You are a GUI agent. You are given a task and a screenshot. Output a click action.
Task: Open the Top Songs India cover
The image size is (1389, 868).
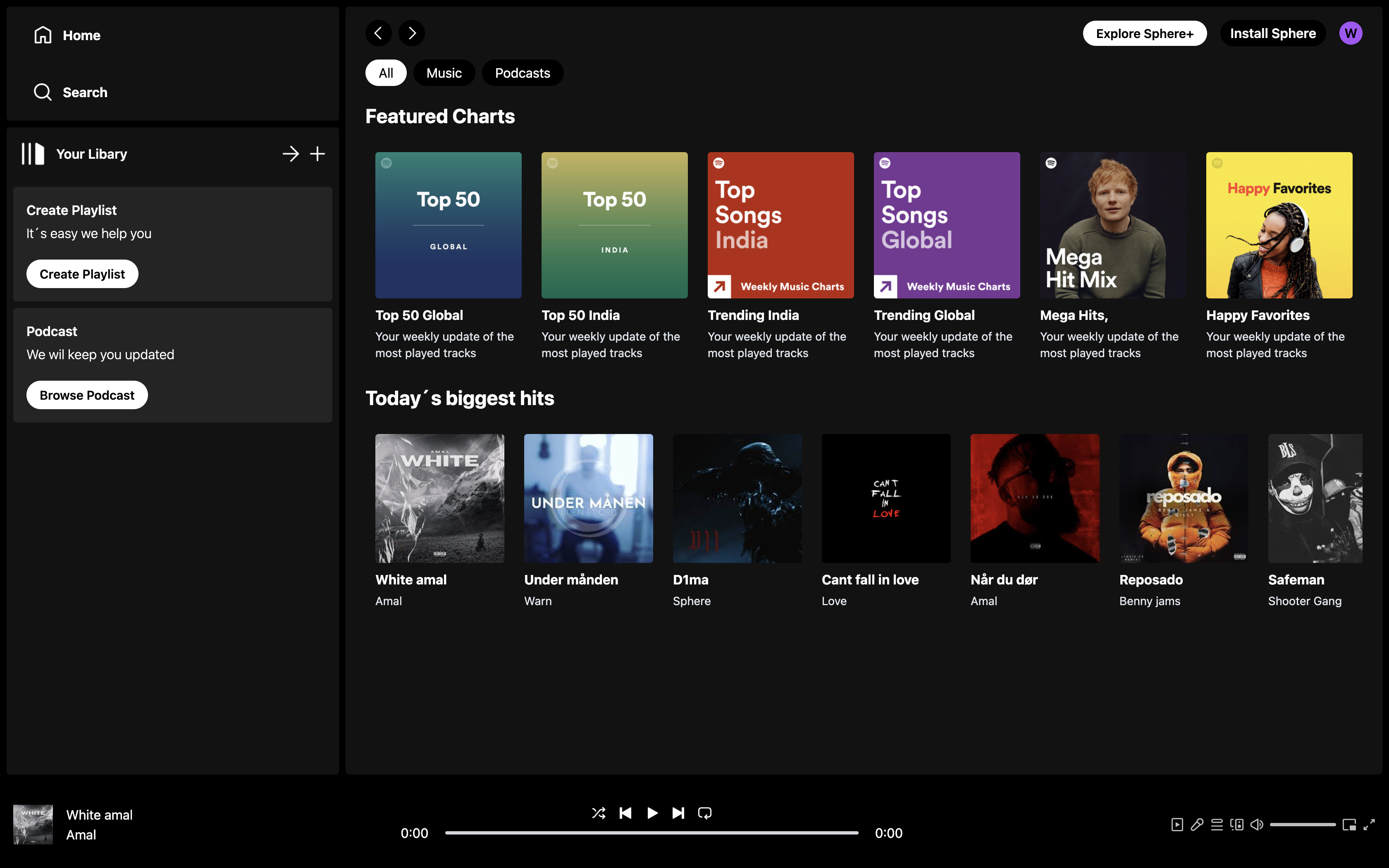coord(780,225)
